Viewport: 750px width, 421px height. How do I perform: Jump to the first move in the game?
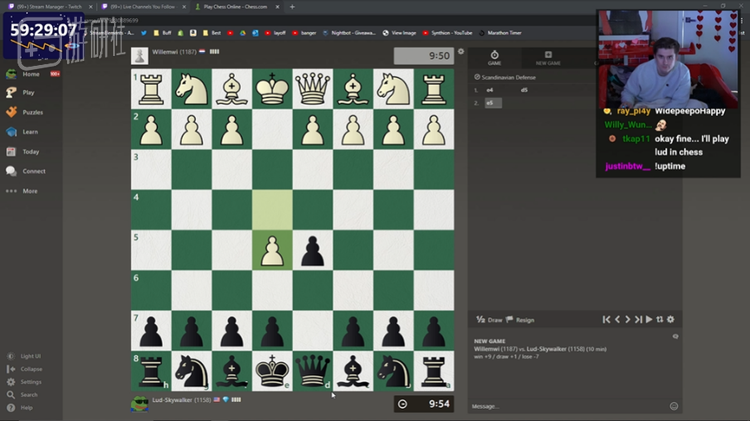[606, 320]
